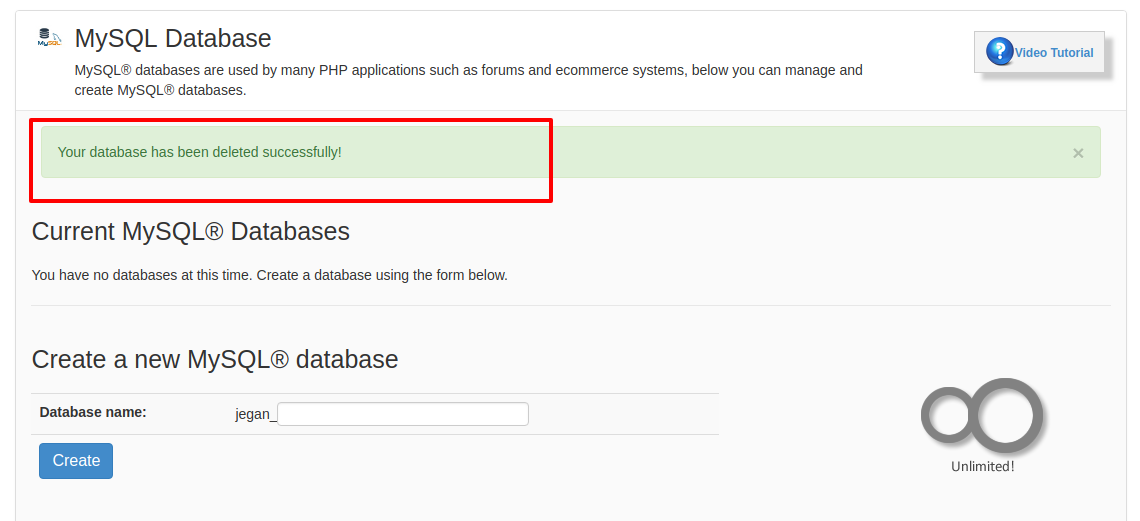Click the blue question mark help icon

(1000, 52)
